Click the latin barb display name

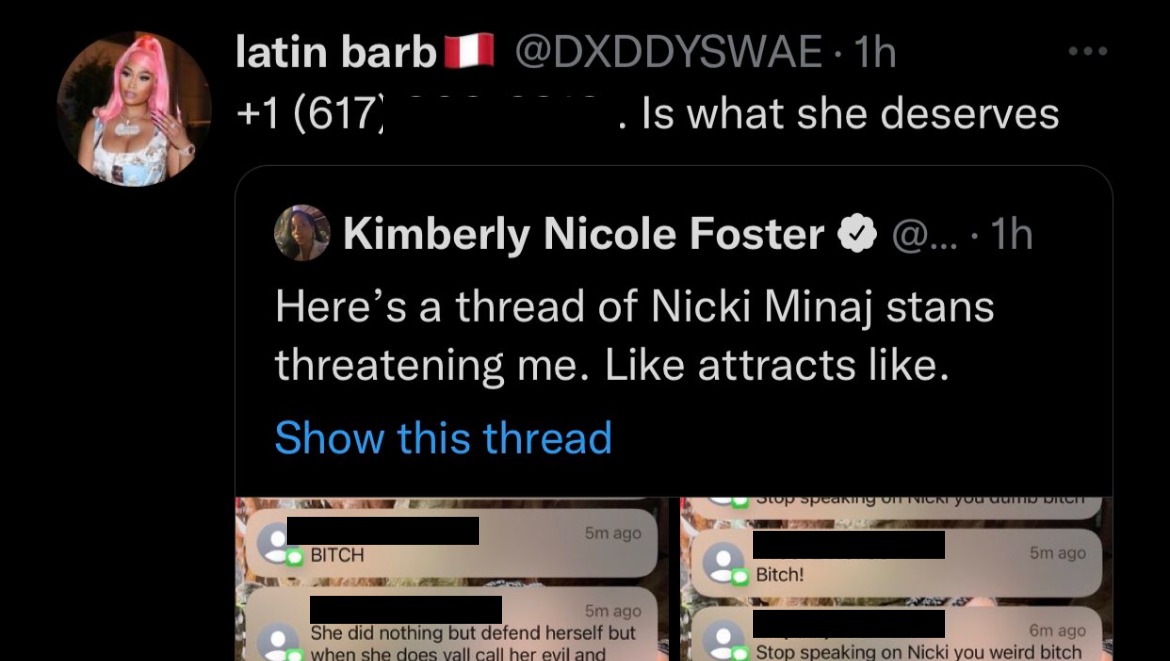(336, 52)
